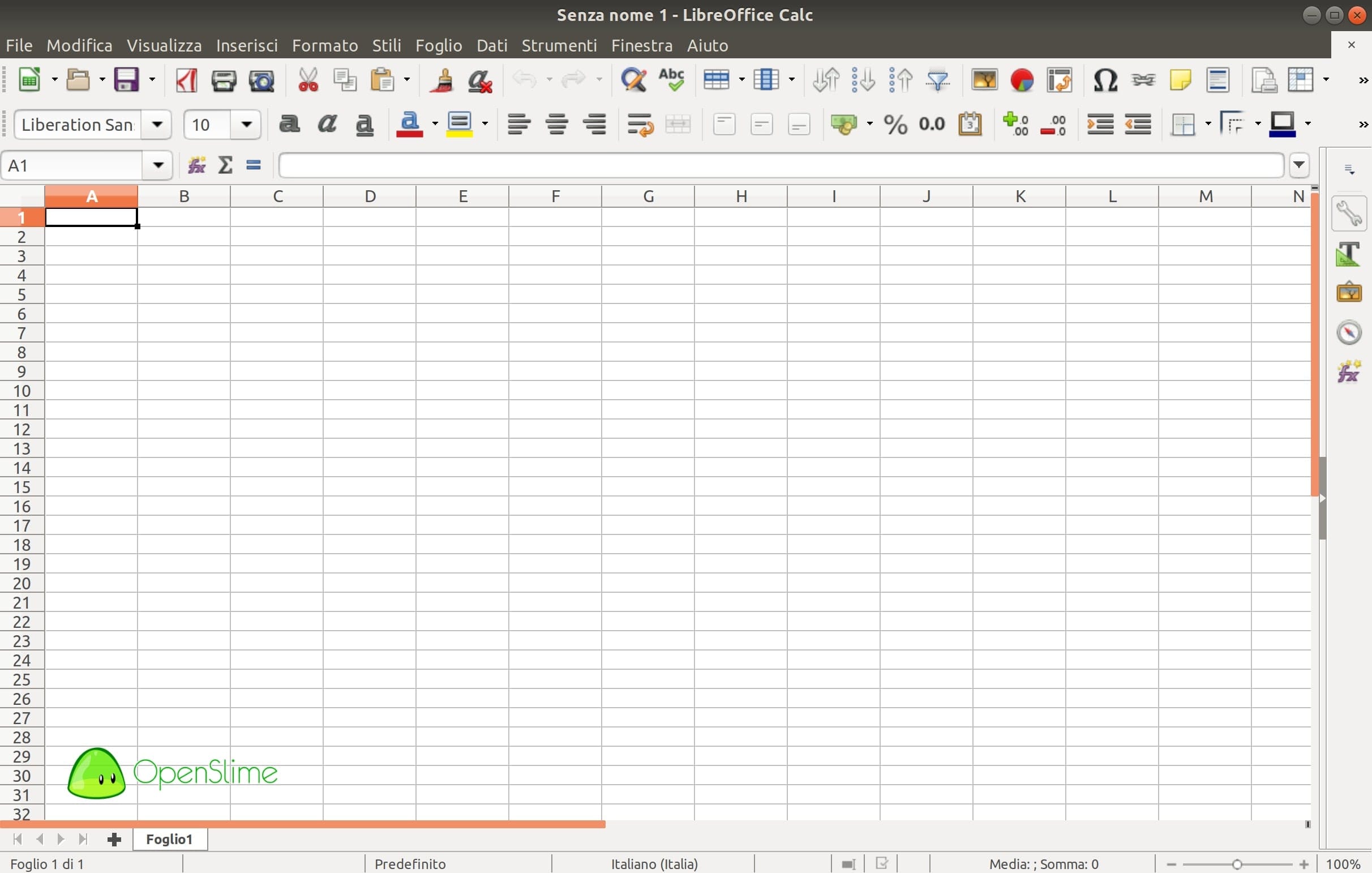Screen dimensions: 1372x873
Task: Expand the font name dropdown
Action: point(157,124)
